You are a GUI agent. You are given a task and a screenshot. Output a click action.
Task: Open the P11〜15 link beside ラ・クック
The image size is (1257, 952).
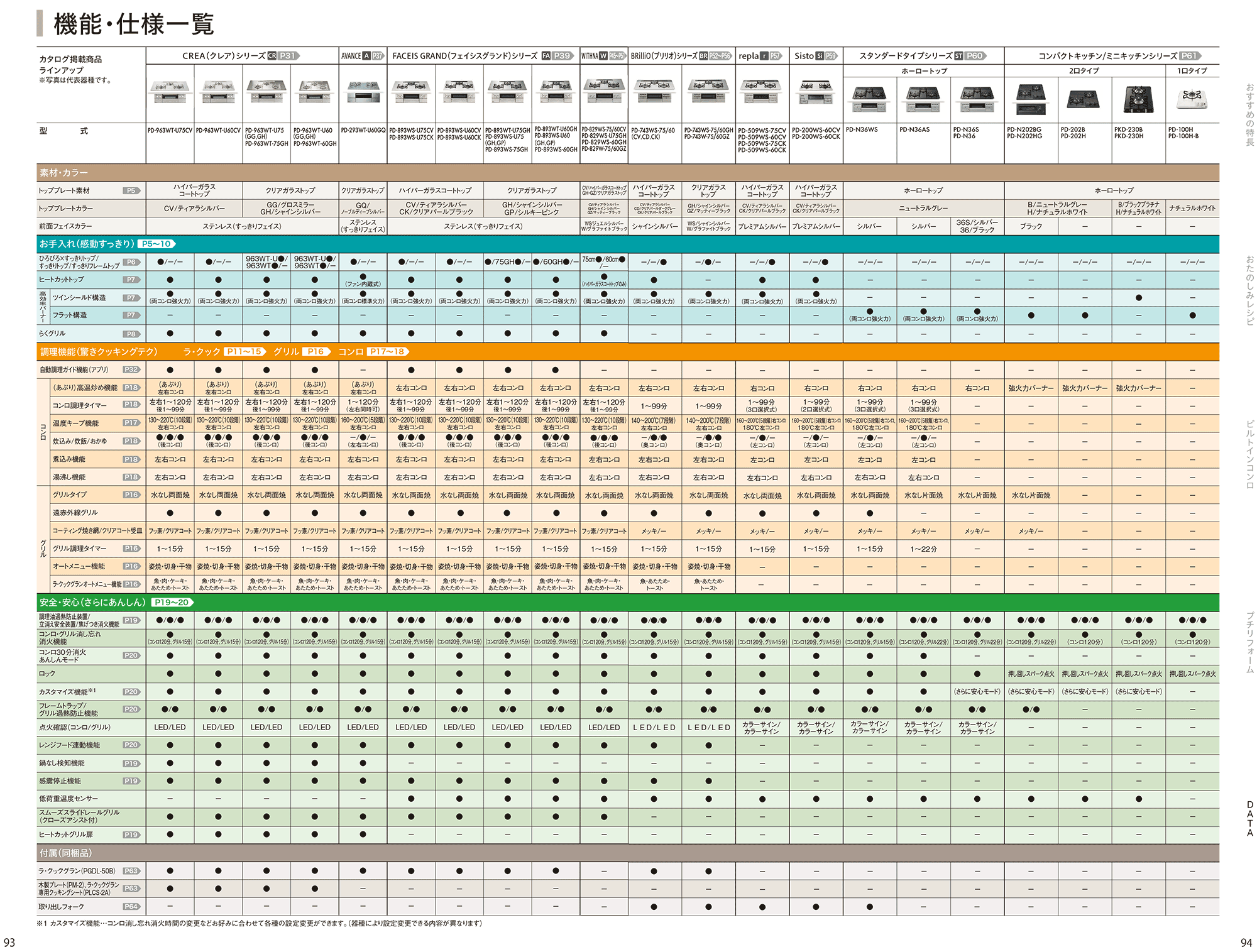245,352
